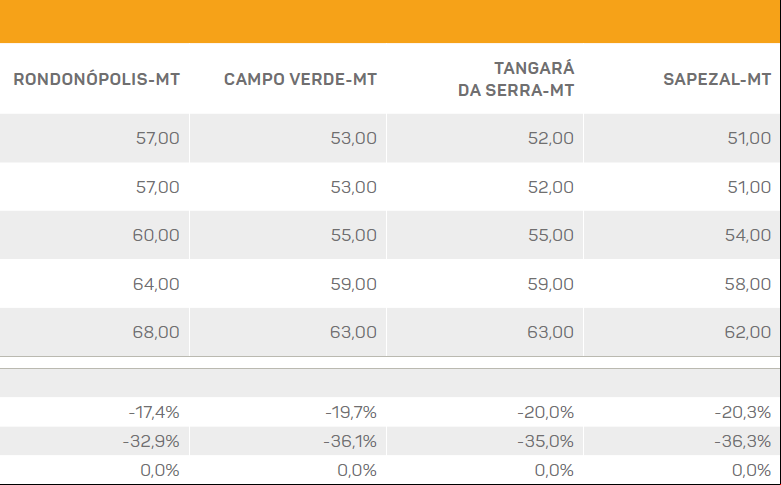The height and width of the screenshot is (485, 781).
Task: Click the orange banner at the top
Action: 390,21
